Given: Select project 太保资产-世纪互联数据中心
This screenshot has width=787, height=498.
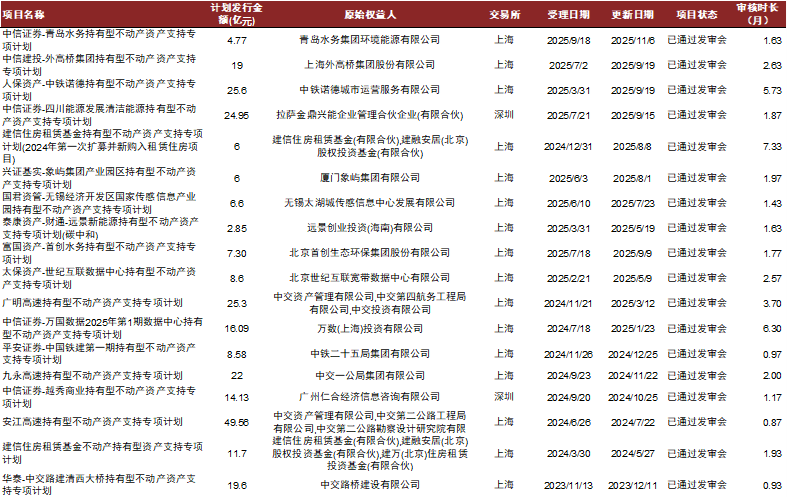Looking at the screenshot, I should pyautogui.click(x=99, y=278).
